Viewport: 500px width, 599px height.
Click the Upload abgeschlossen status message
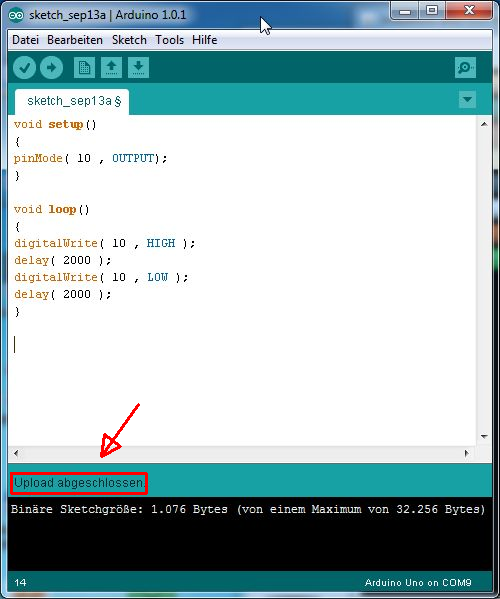tap(79, 483)
